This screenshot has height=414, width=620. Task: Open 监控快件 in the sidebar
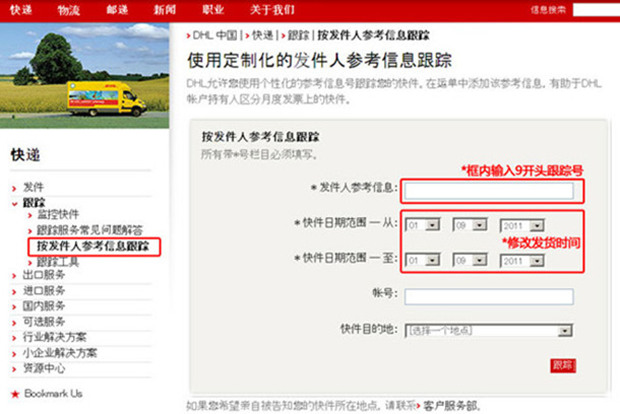pyautogui.click(x=58, y=214)
